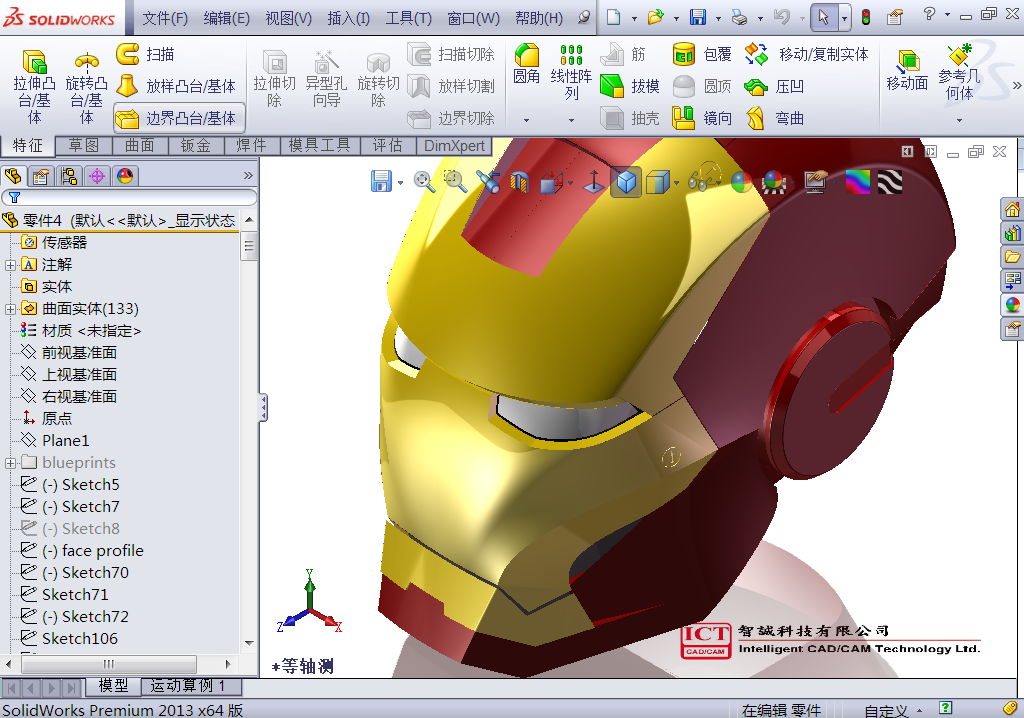
Task: Click the 移动面 move face tool
Action: 907,69
